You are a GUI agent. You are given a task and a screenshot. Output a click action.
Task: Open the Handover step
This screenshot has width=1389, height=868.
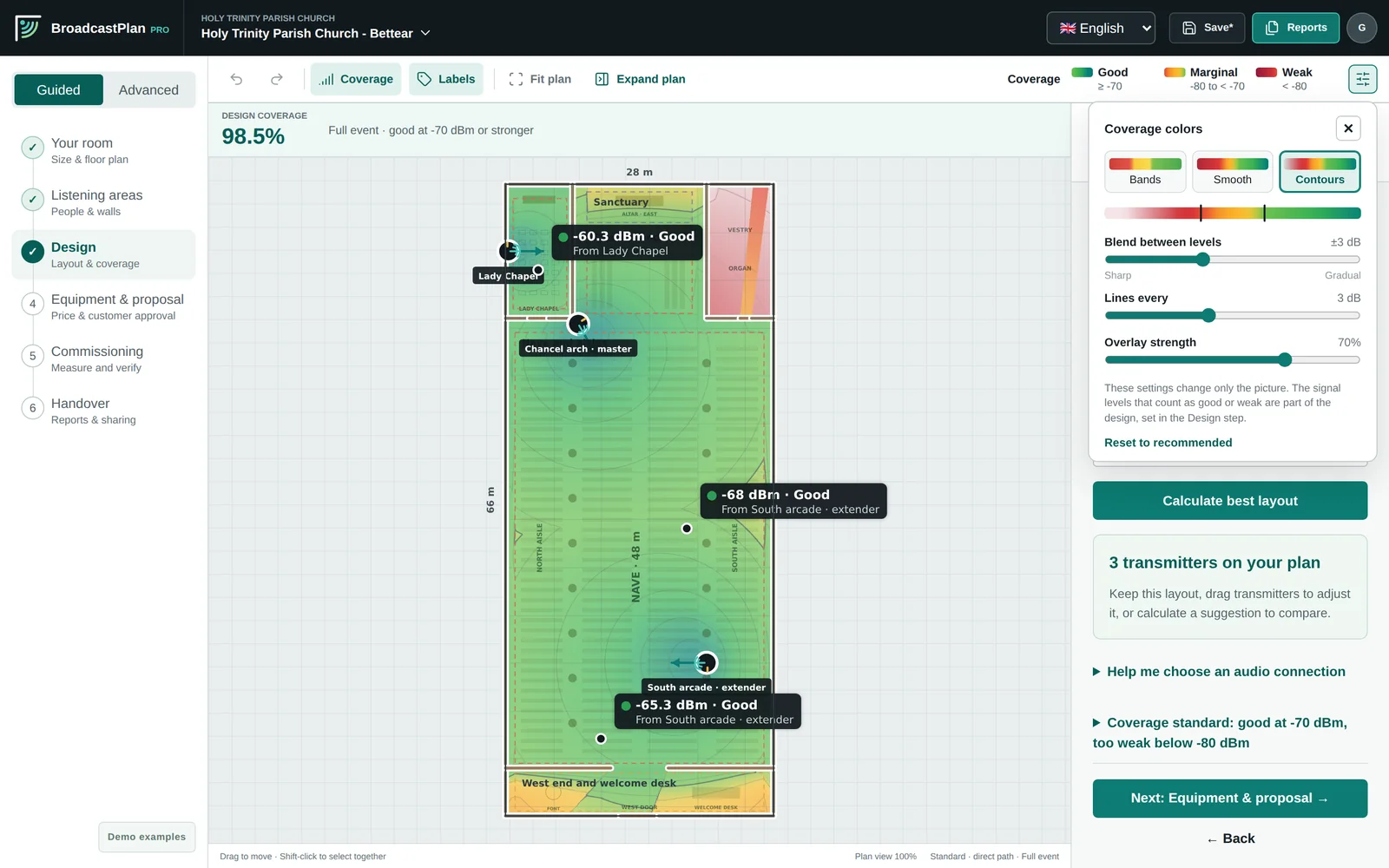click(103, 411)
